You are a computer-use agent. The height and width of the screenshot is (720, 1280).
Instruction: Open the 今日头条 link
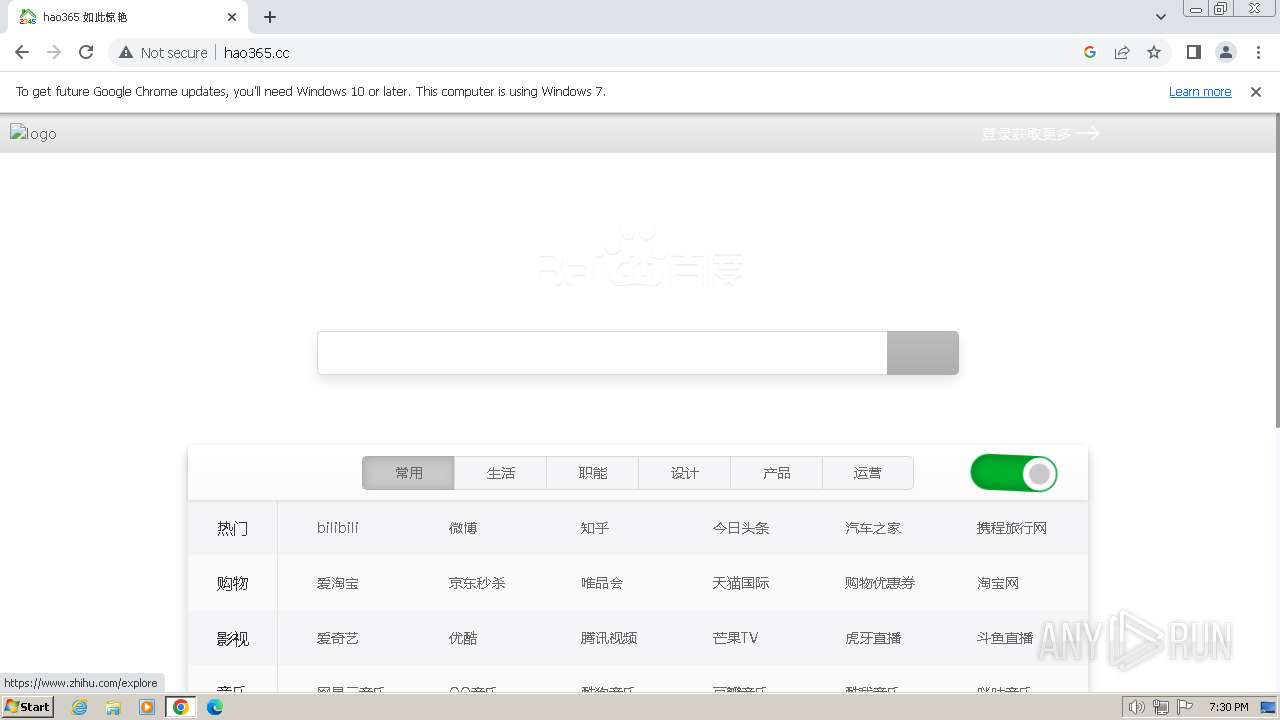coord(741,528)
